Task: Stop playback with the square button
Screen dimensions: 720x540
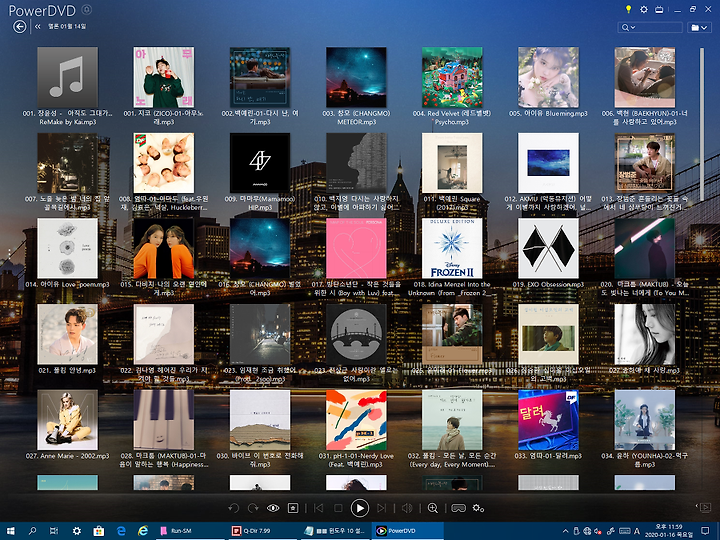Action: [338, 508]
